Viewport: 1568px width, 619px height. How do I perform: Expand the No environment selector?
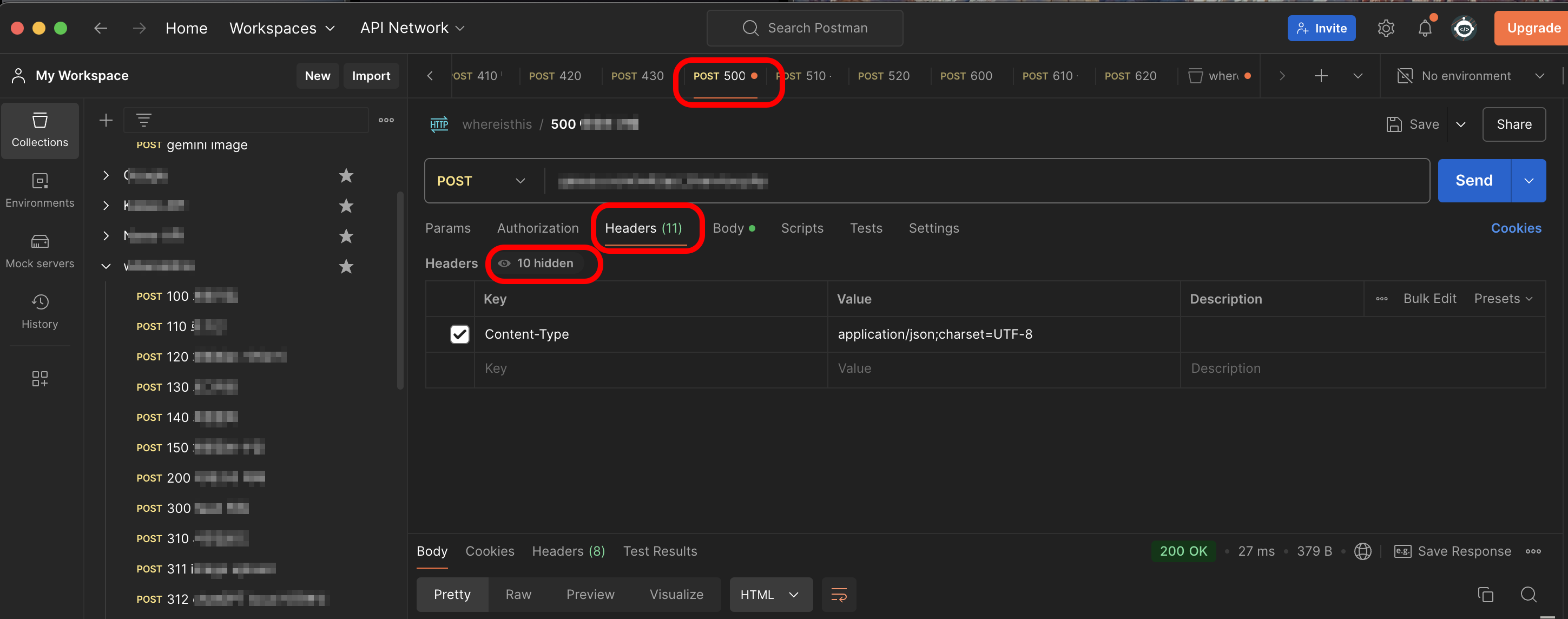pyautogui.click(x=1470, y=76)
